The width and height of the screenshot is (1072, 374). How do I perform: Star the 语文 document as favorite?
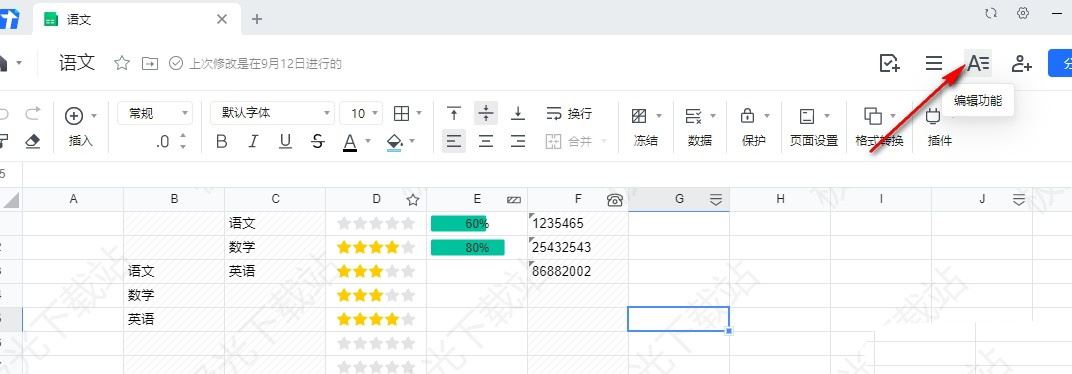tap(122, 64)
